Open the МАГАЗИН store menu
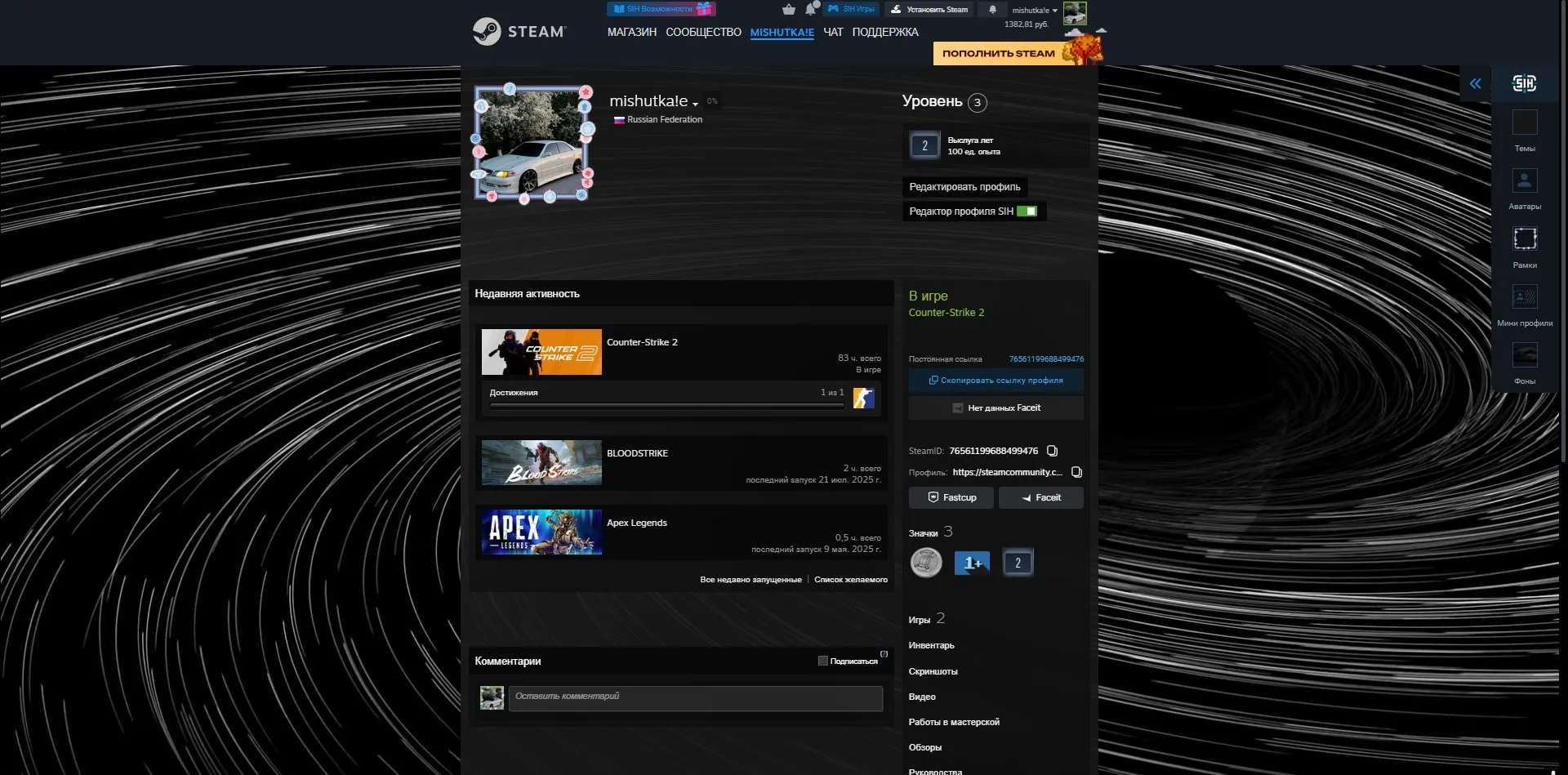Viewport: 1568px width, 775px height. tap(631, 32)
